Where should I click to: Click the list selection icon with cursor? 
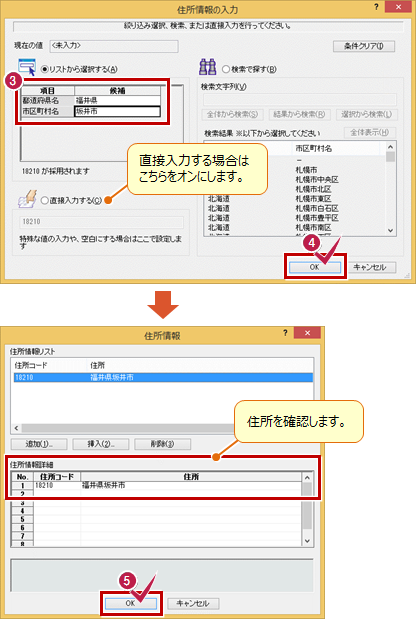point(27,67)
